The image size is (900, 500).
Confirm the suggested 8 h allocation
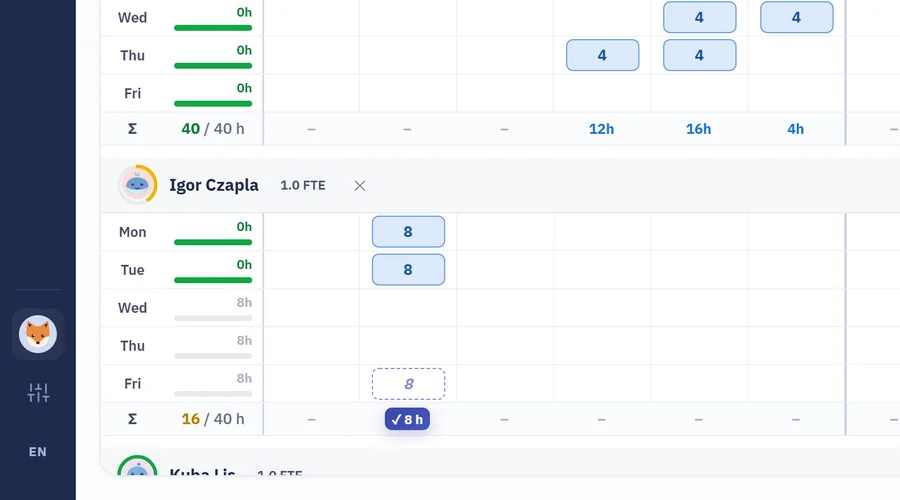(408, 419)
